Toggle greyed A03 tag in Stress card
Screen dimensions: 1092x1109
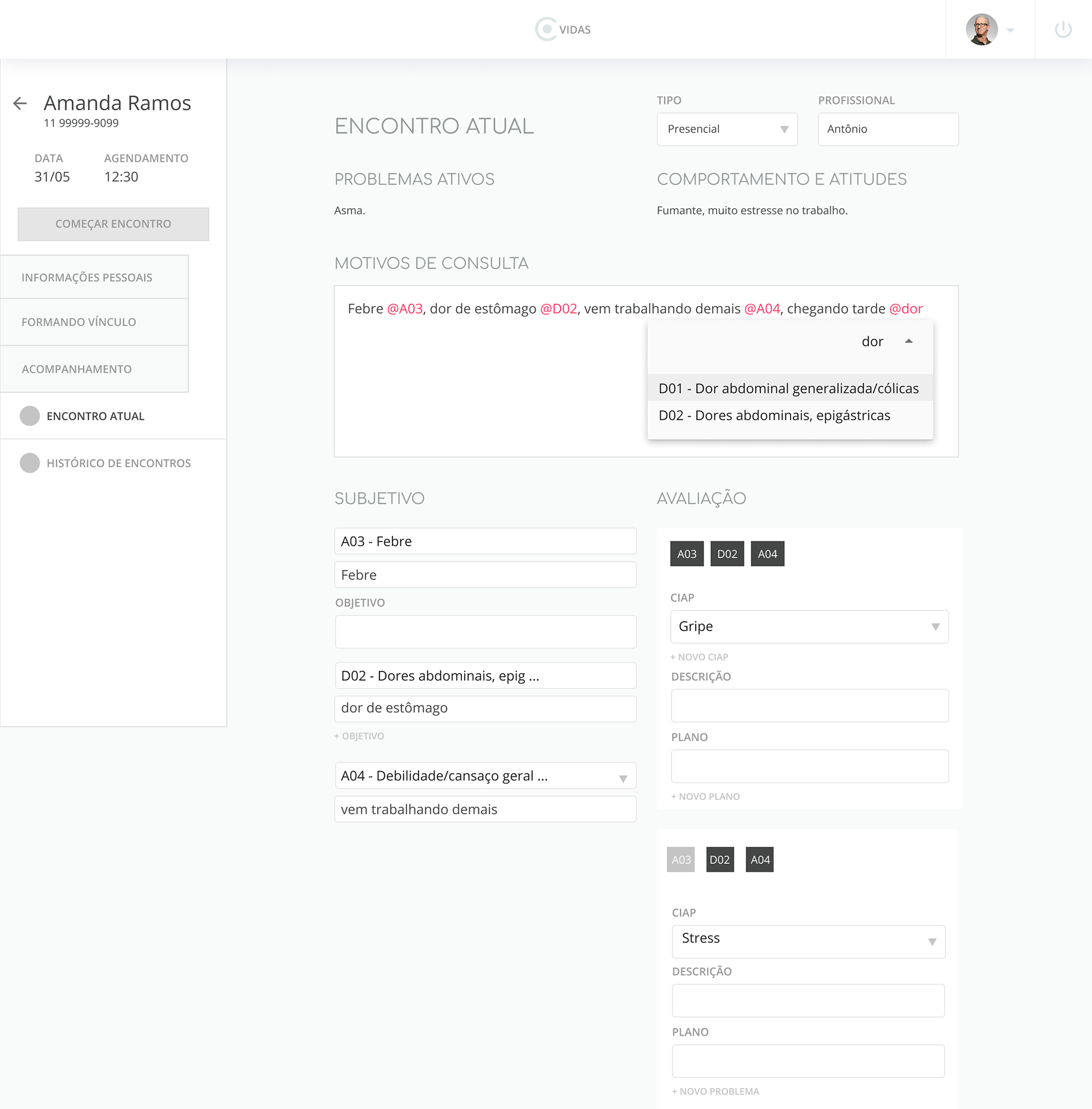tap(681, 860)
